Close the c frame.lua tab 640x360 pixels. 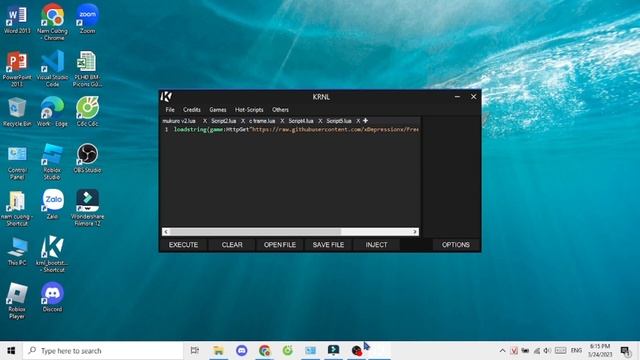(x=282, y=121)
